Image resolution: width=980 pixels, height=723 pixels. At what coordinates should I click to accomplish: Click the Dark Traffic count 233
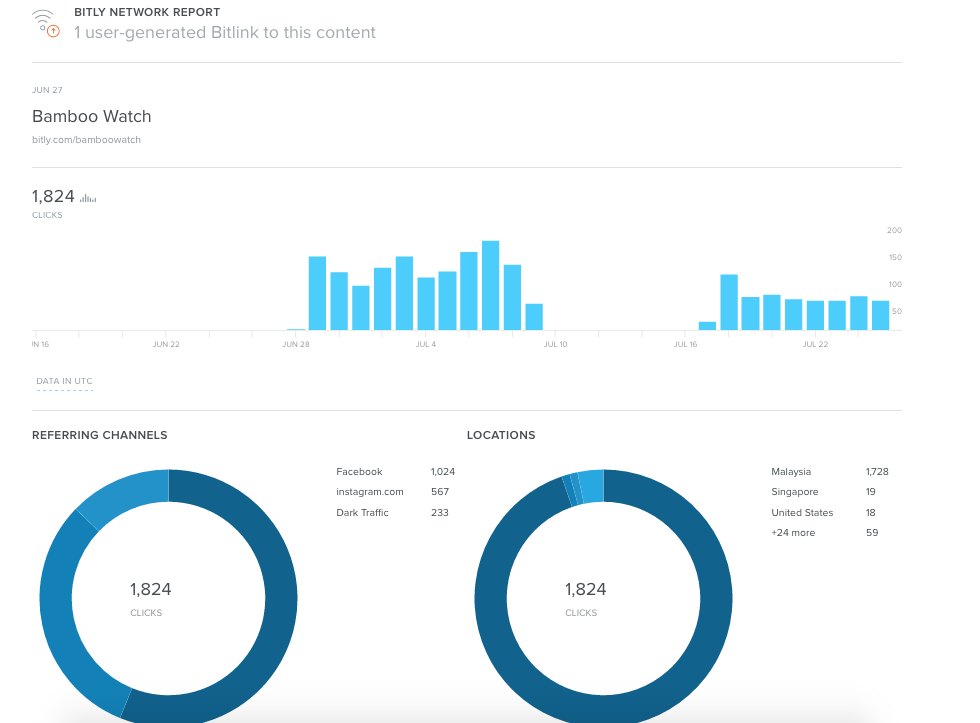coord(440,512)
